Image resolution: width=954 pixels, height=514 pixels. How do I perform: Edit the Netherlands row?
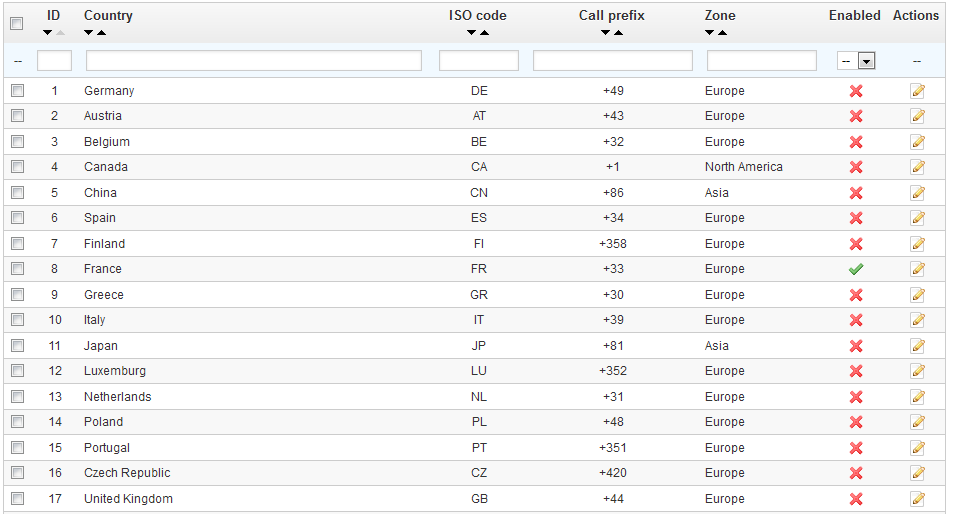(917, 398)
